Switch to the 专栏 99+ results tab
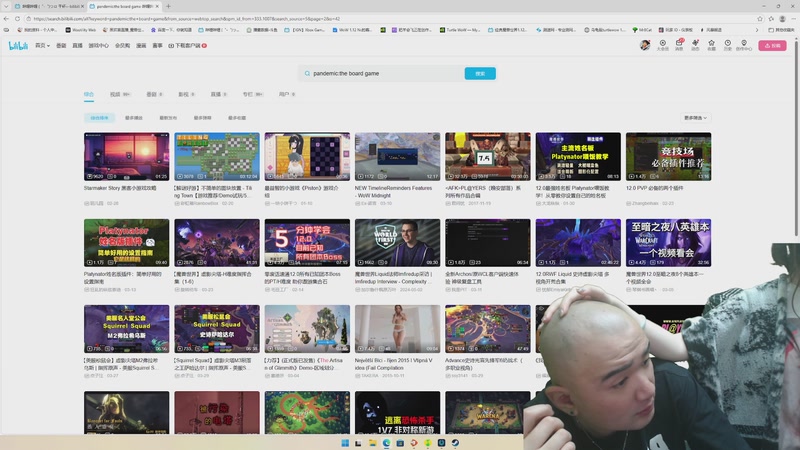Screen dimensions: 800x450 pyautogui.click(x=253, y=94)
